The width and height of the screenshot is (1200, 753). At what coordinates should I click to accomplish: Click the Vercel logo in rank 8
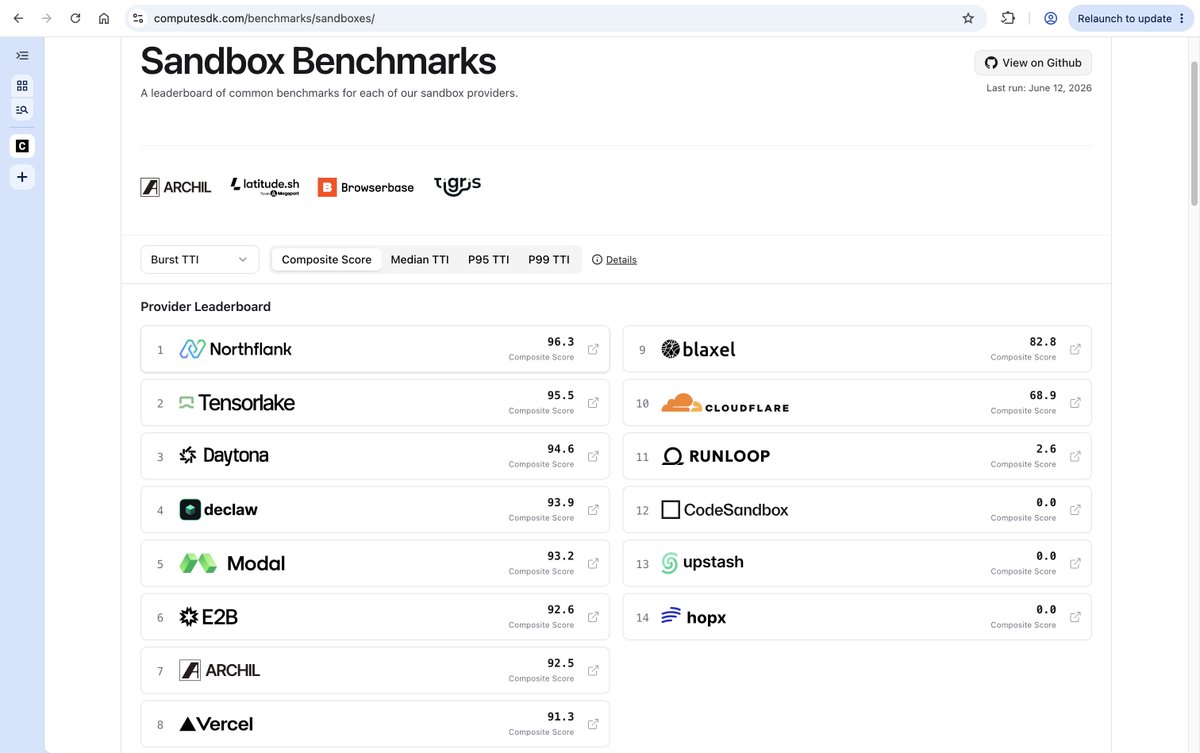tap(216, 724)
